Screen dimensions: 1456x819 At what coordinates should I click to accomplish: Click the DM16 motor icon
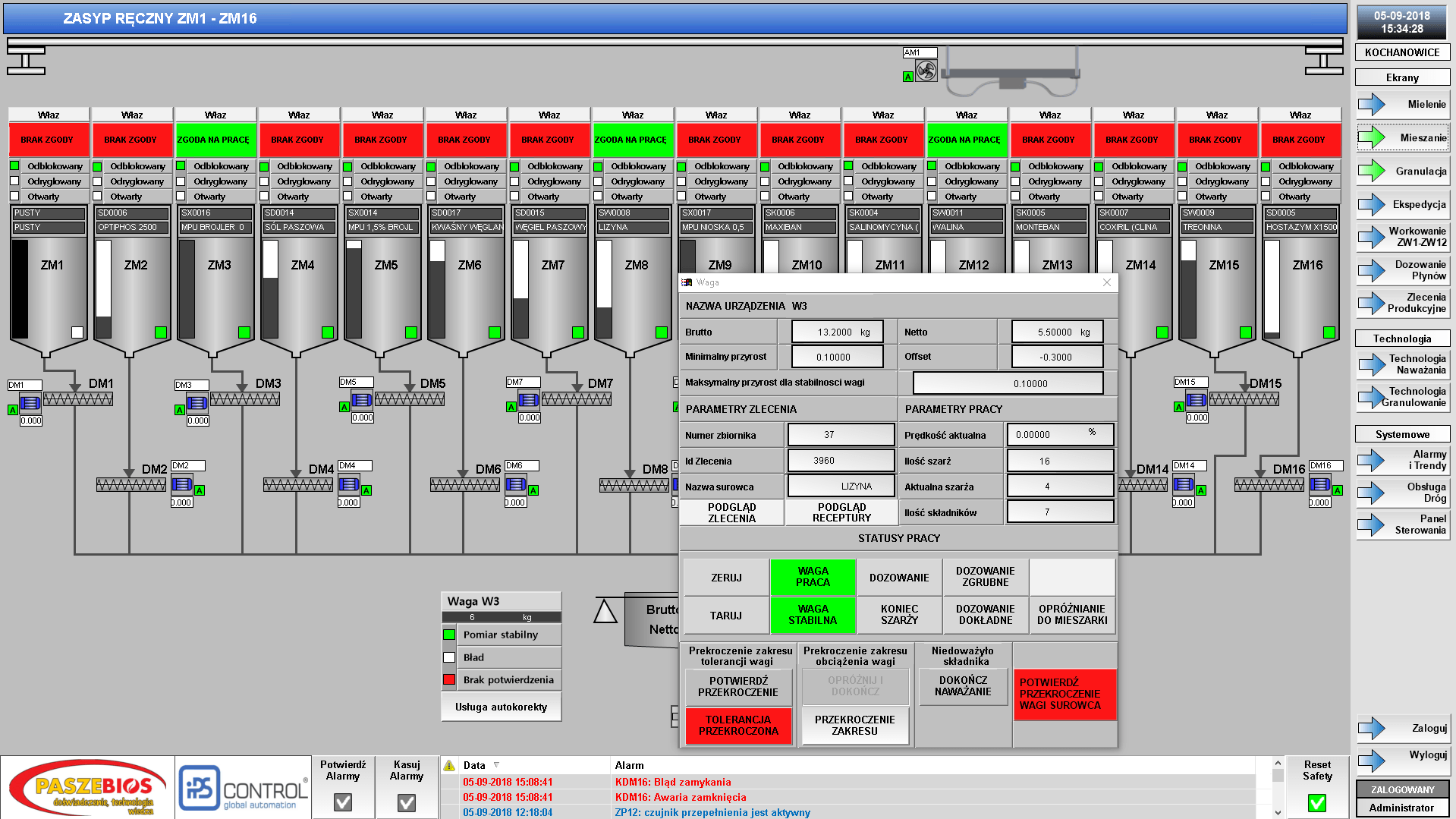click(x=1320, y=484)
